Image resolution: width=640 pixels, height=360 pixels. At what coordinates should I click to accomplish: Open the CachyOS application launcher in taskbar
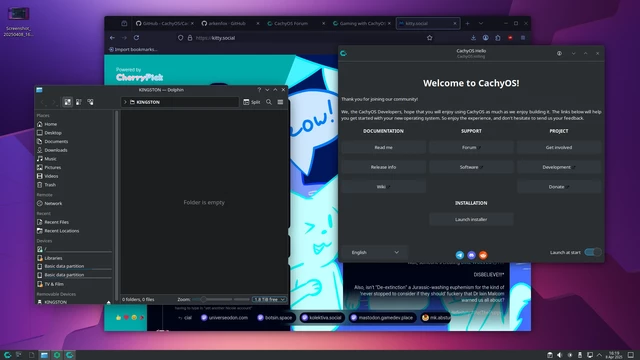pyautogui.click(x=7, y=355)
